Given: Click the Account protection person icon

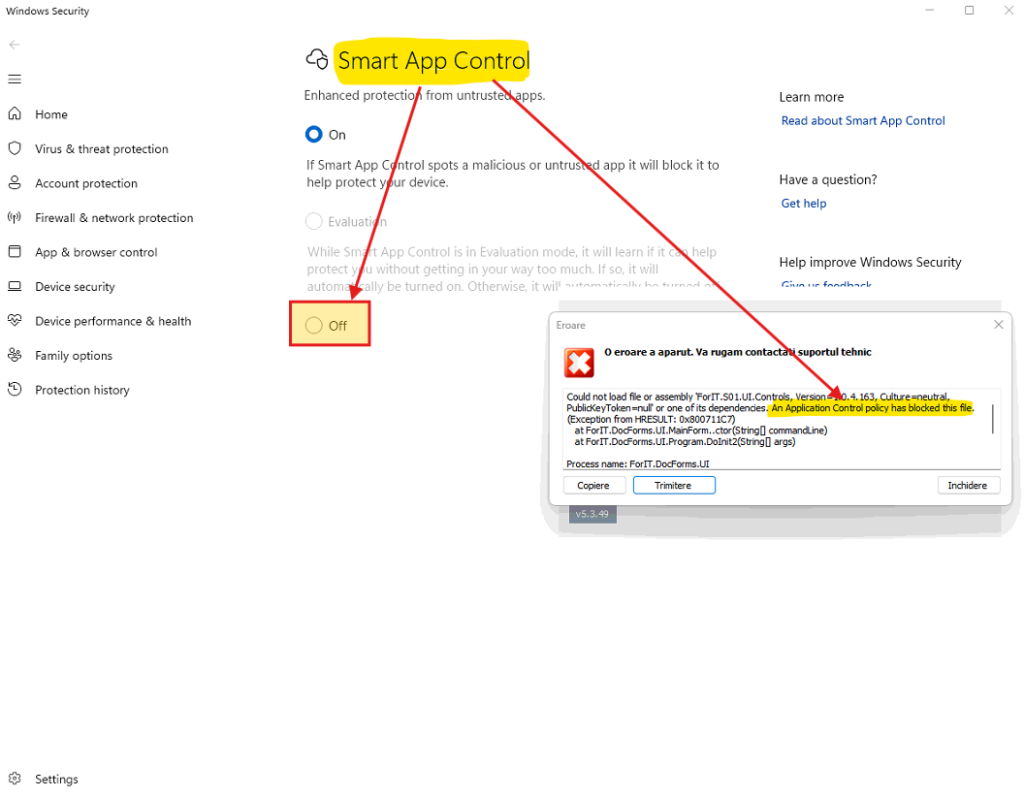Looking at the screenshot, I should point(14,183).
